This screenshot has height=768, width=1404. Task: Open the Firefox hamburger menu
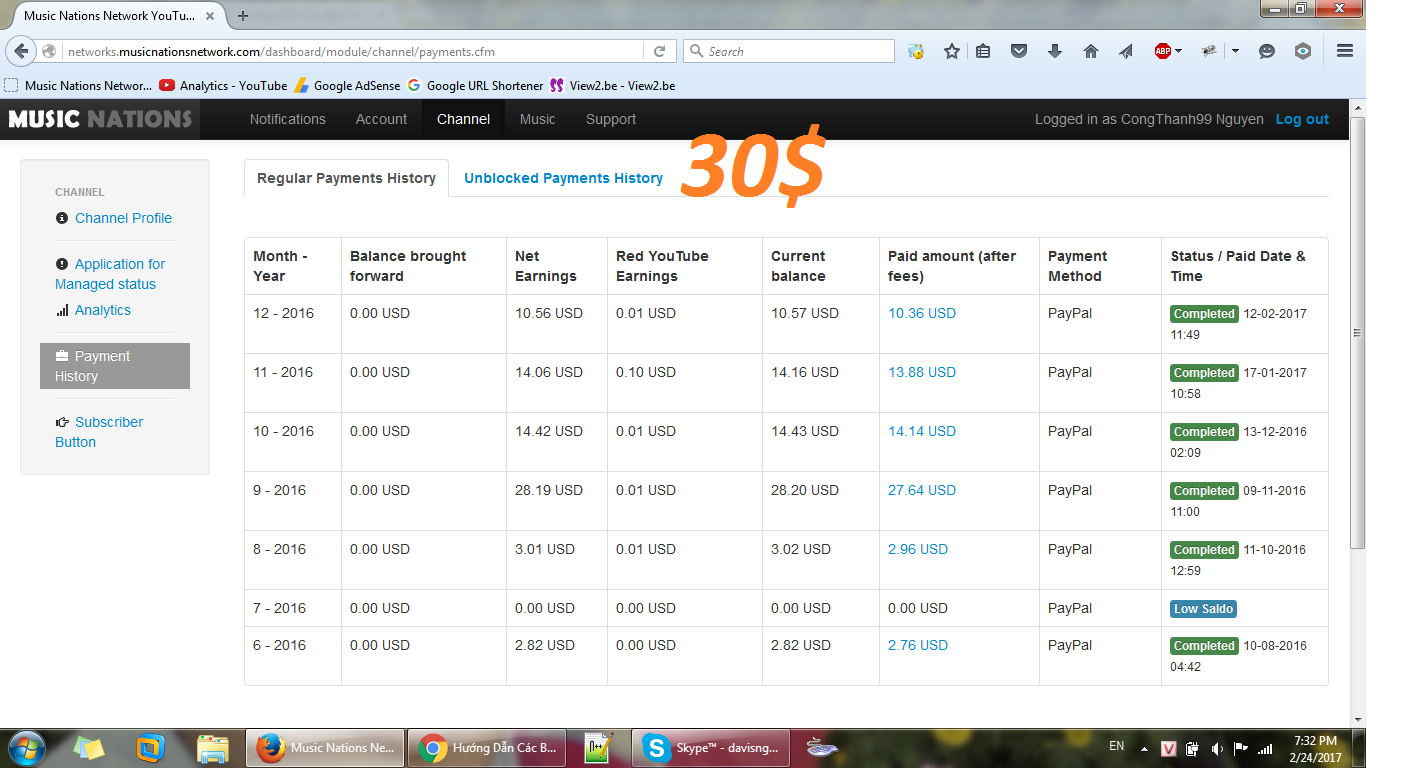click(1345, 51)
